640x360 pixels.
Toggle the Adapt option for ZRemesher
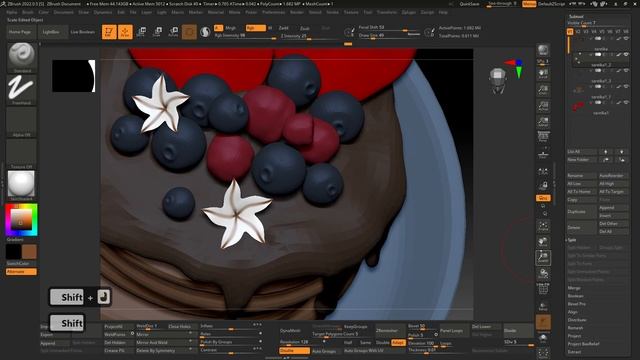398,342
